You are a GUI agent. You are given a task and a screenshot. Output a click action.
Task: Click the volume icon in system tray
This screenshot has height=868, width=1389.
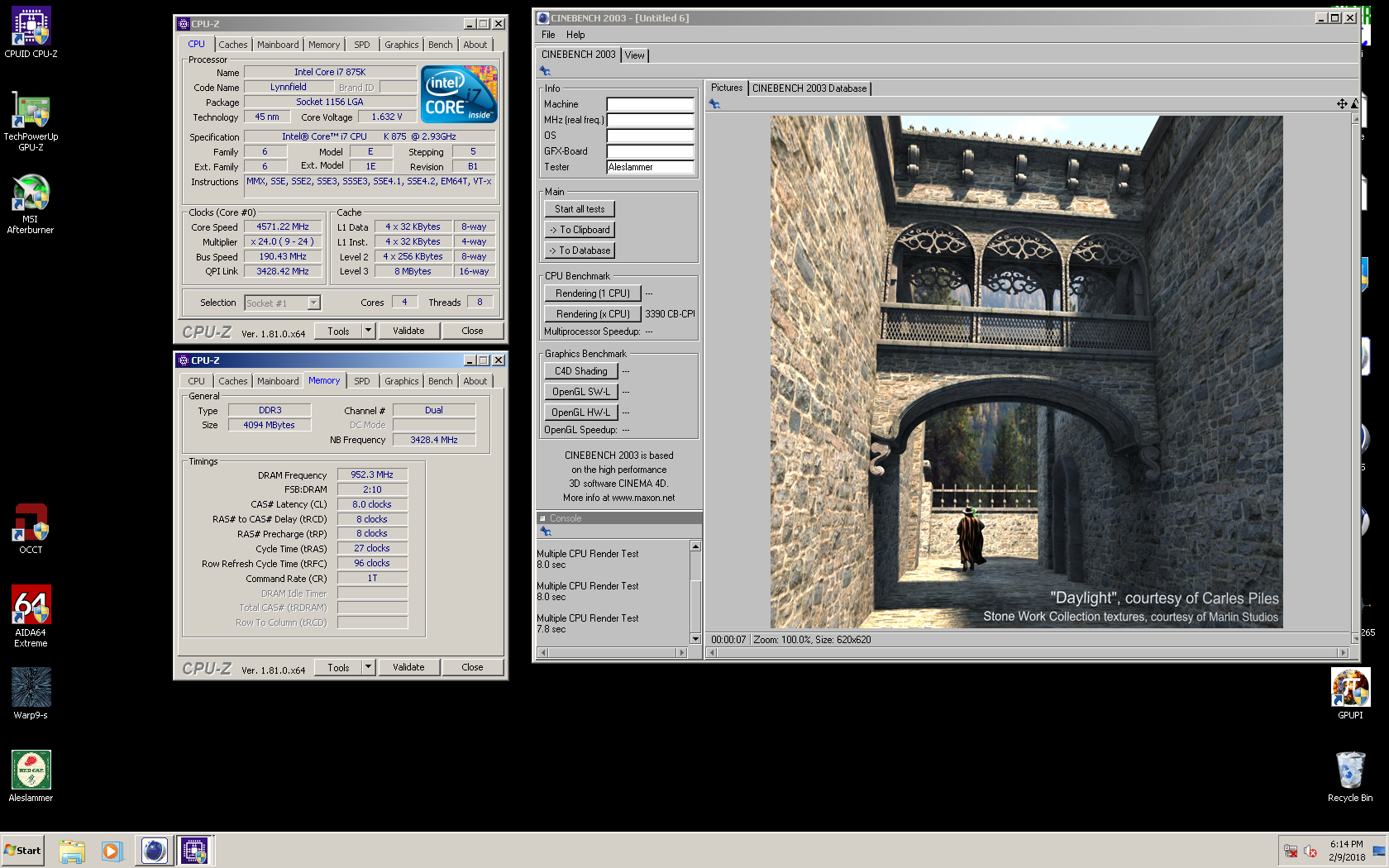[1310, 851]
